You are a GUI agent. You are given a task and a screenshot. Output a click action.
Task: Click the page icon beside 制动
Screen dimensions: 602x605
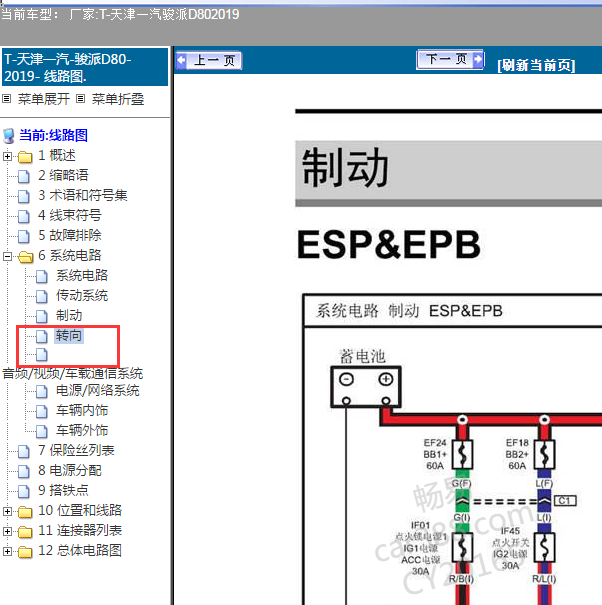(42, 317)
